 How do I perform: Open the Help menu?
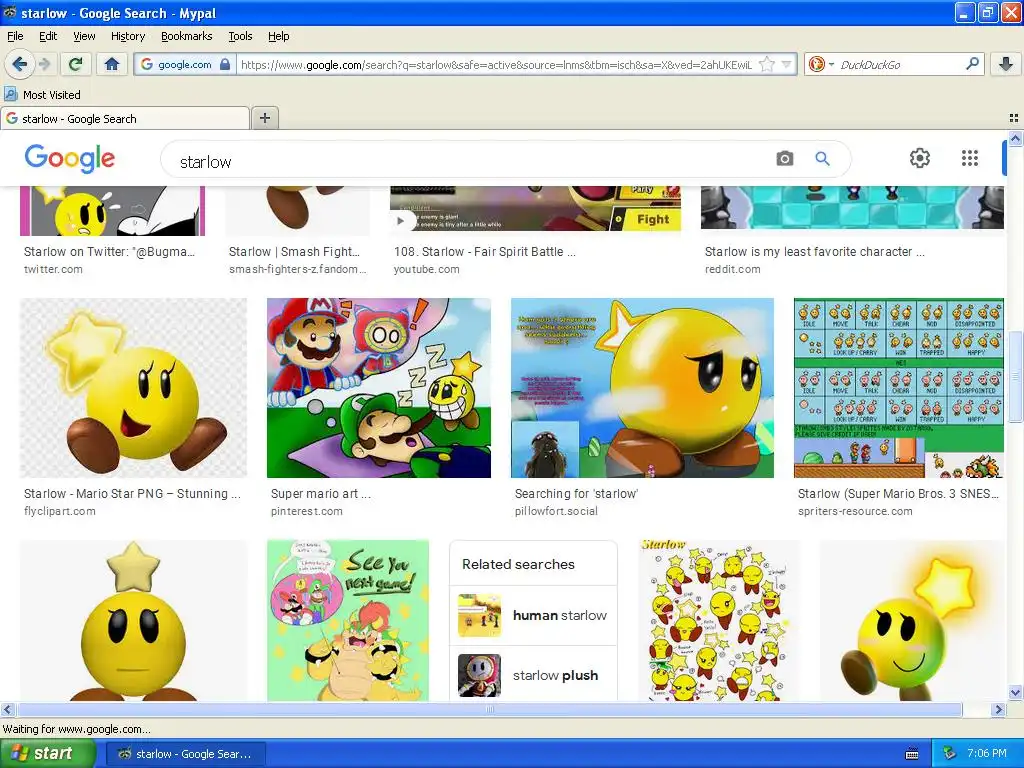[x=279, y=36]
